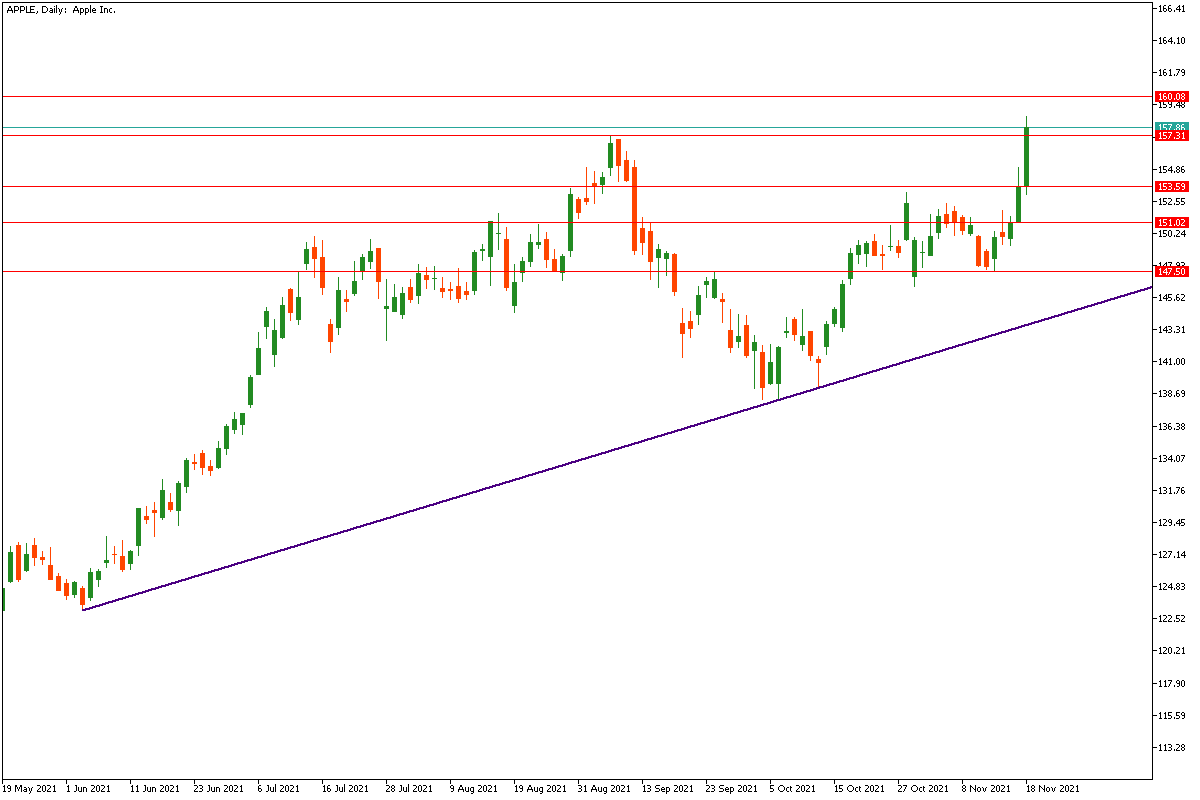Click the 160.08 red price level label

(1170, 96)
